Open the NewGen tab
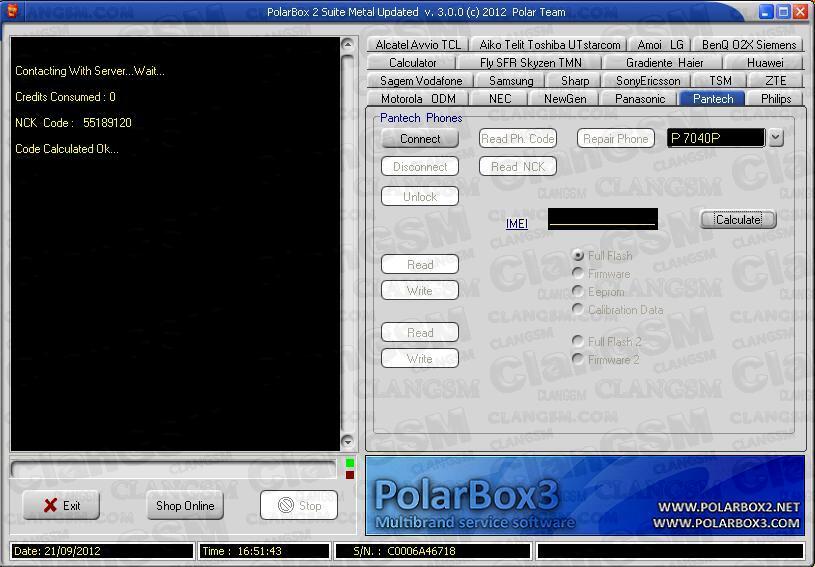The image size is (815, 567). [x=565, y=99]
